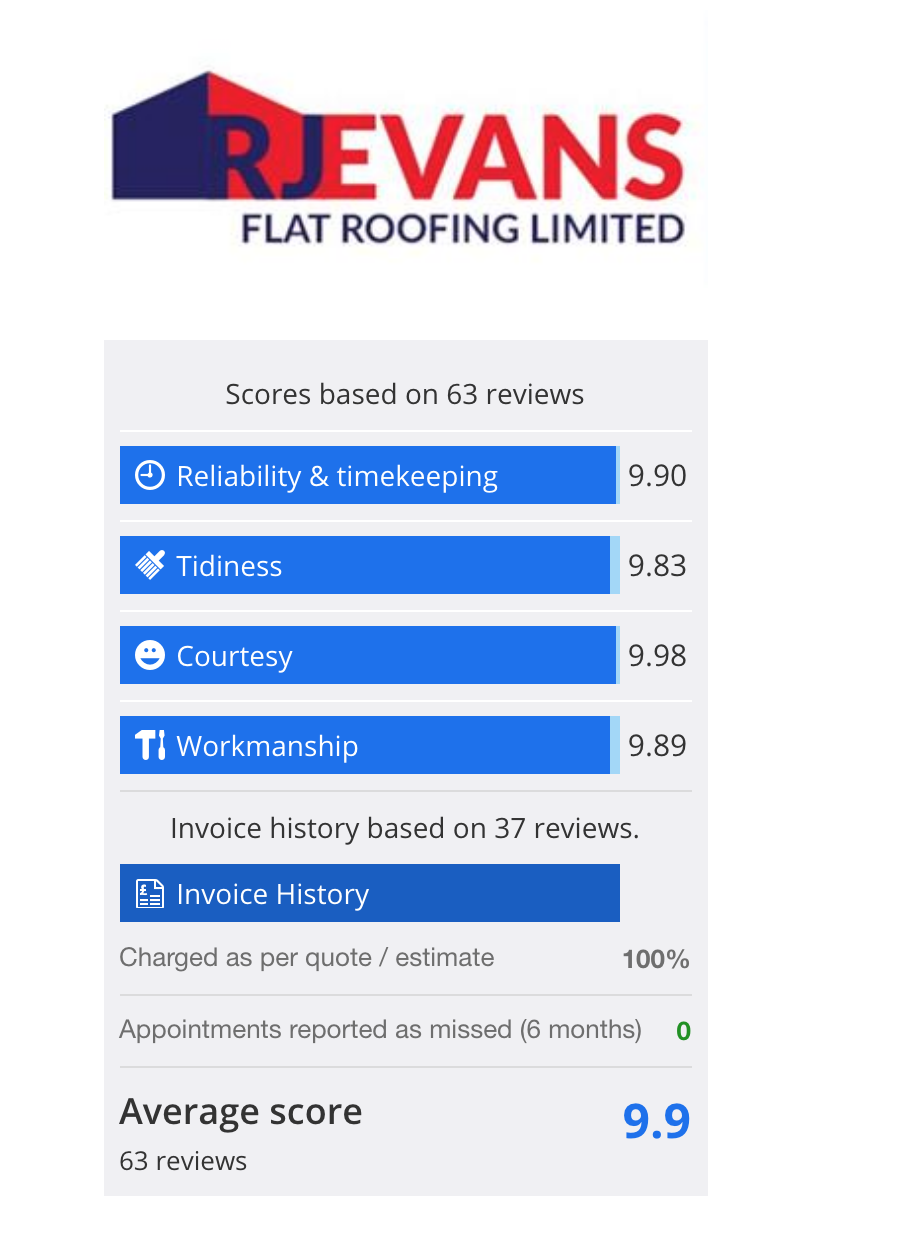The image size is (908, 1244).
Task: Click the clock icon beside Reliability & timekeeping
Action: [150, 475]
